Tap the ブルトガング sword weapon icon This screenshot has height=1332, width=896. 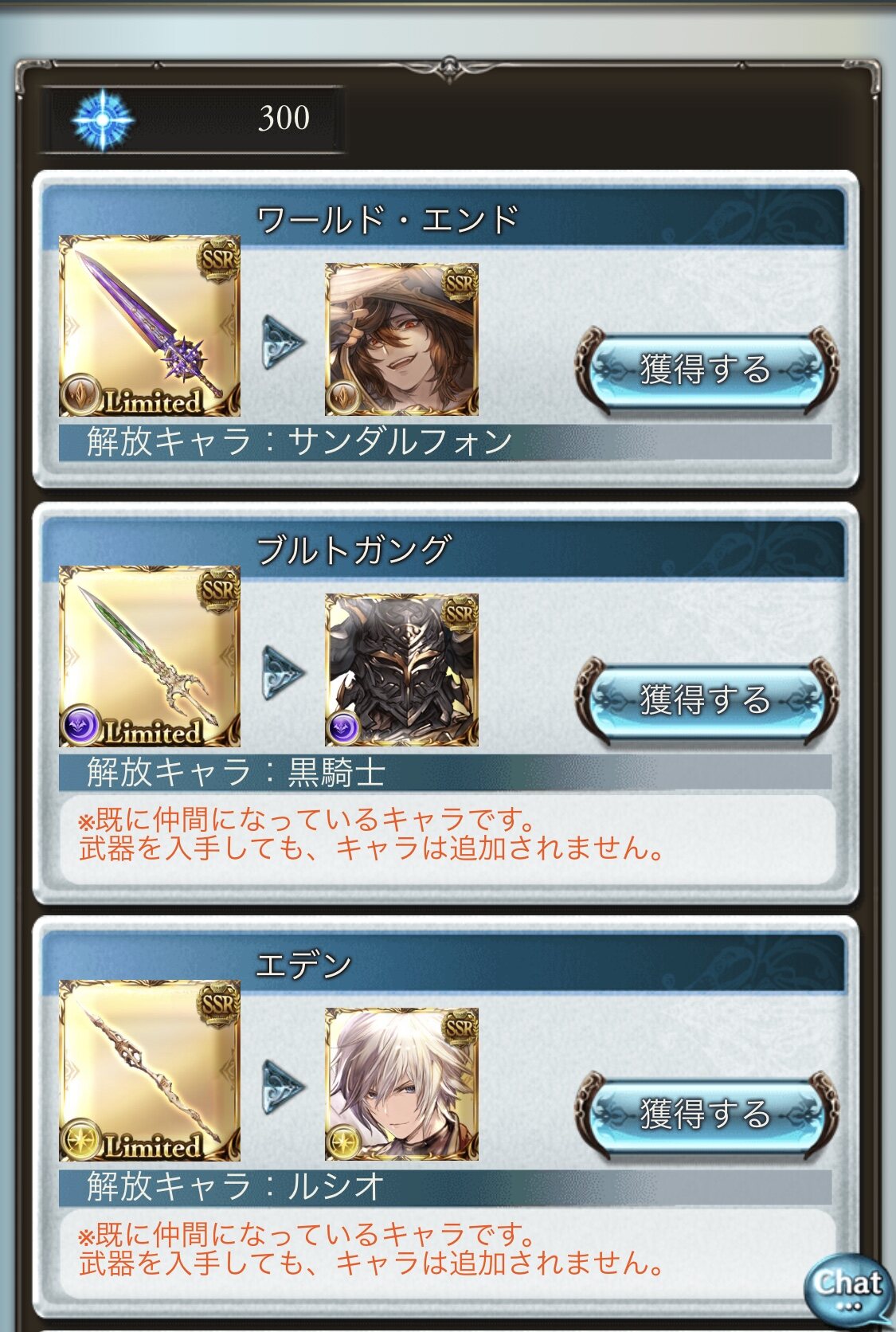click(x=150, y=656)
